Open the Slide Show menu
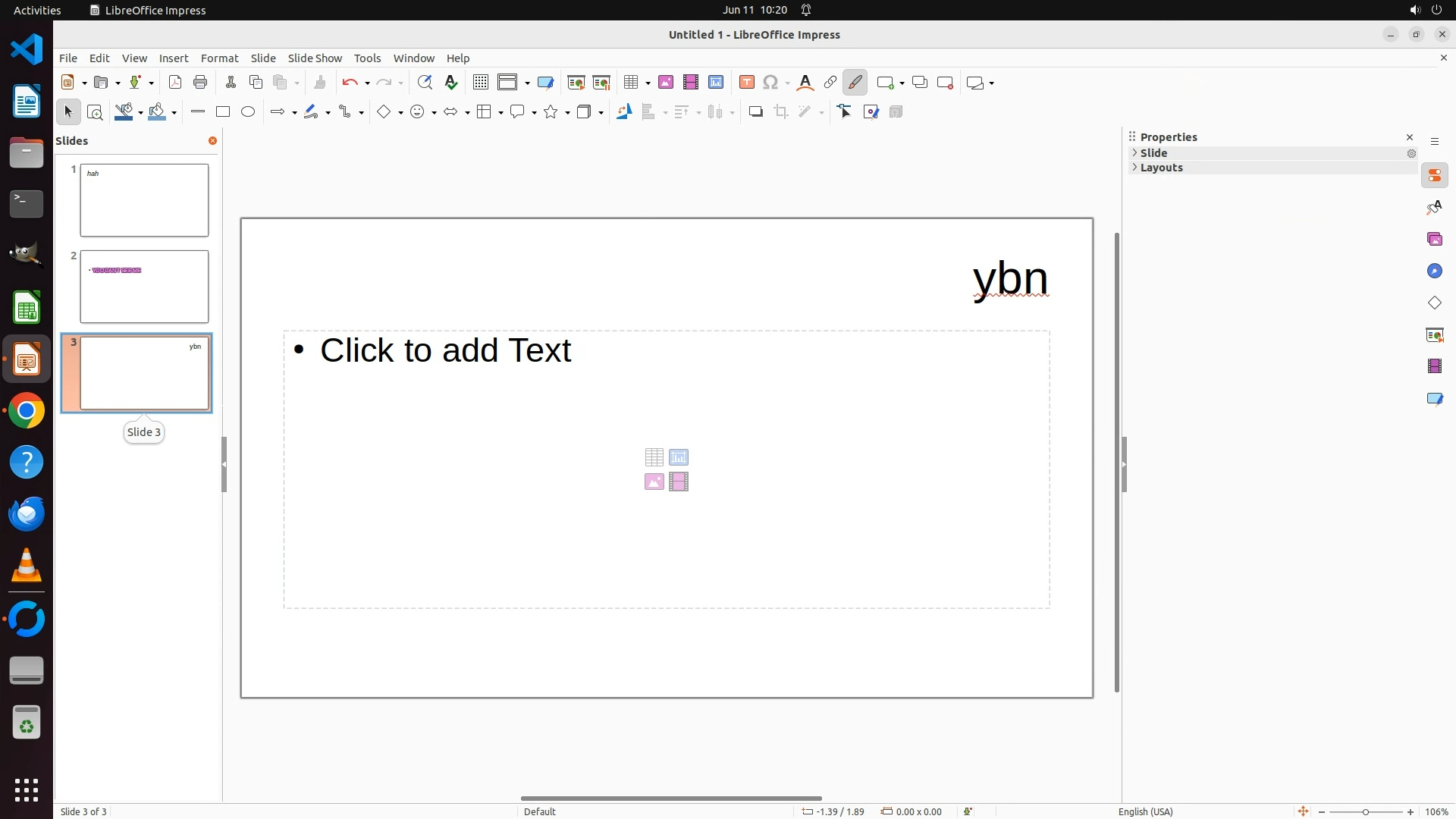Screen dimensions: 1456x819 [x=315, y=58]
